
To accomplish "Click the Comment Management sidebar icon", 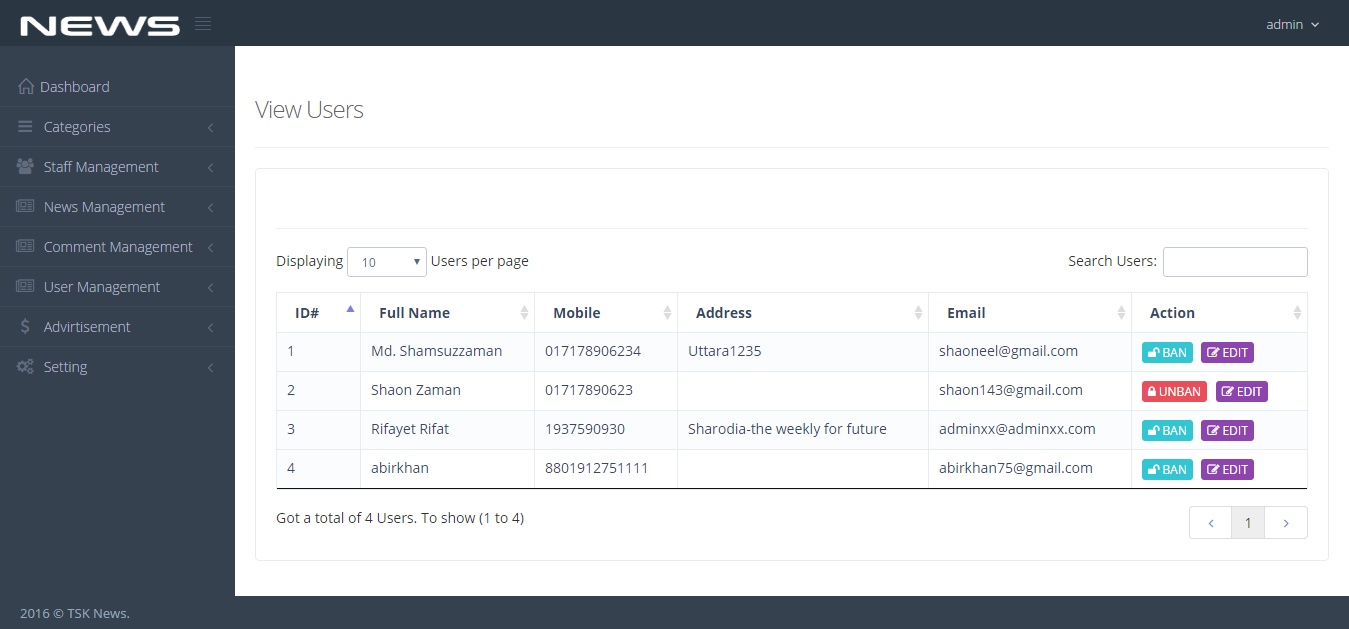I will coord(25,247).
